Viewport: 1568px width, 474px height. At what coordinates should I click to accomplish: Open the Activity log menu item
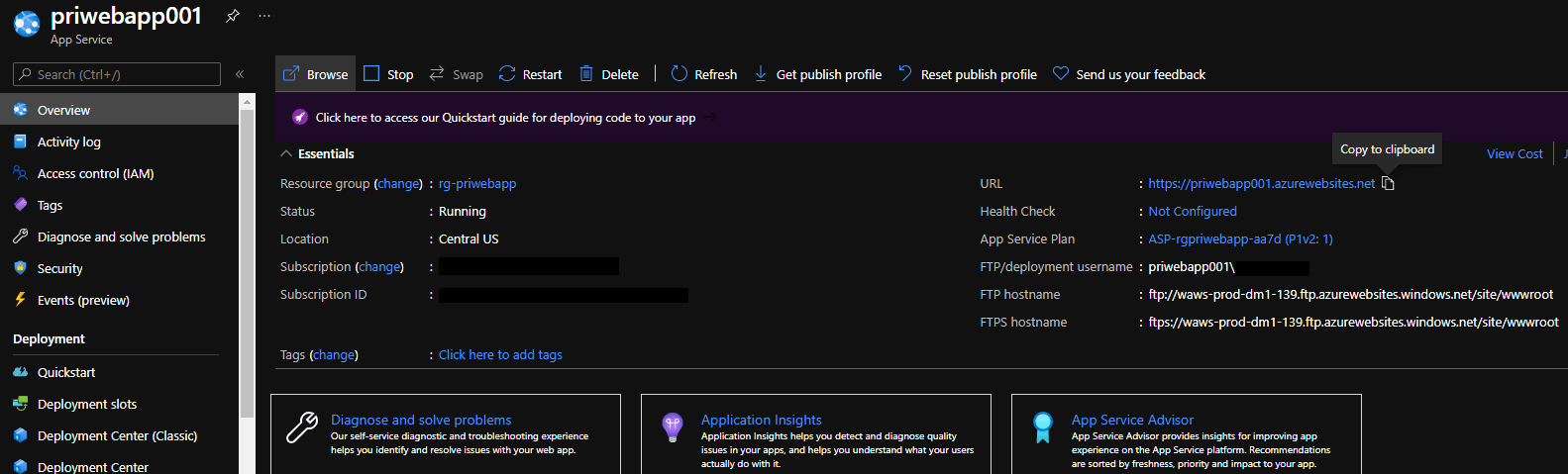pyautogui.click(x=120, y=142)
